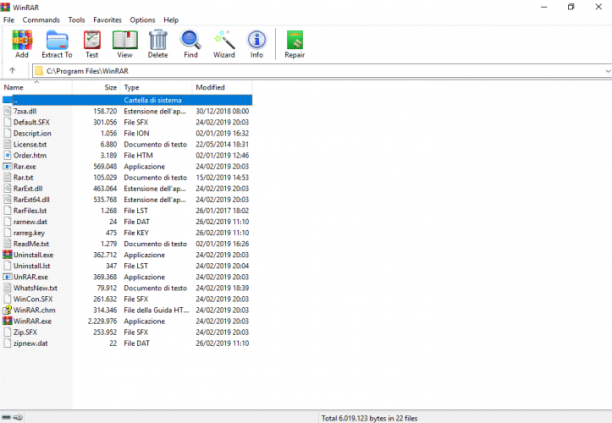
Task: Click 'File ION' type cell
Action: point(136,133)
